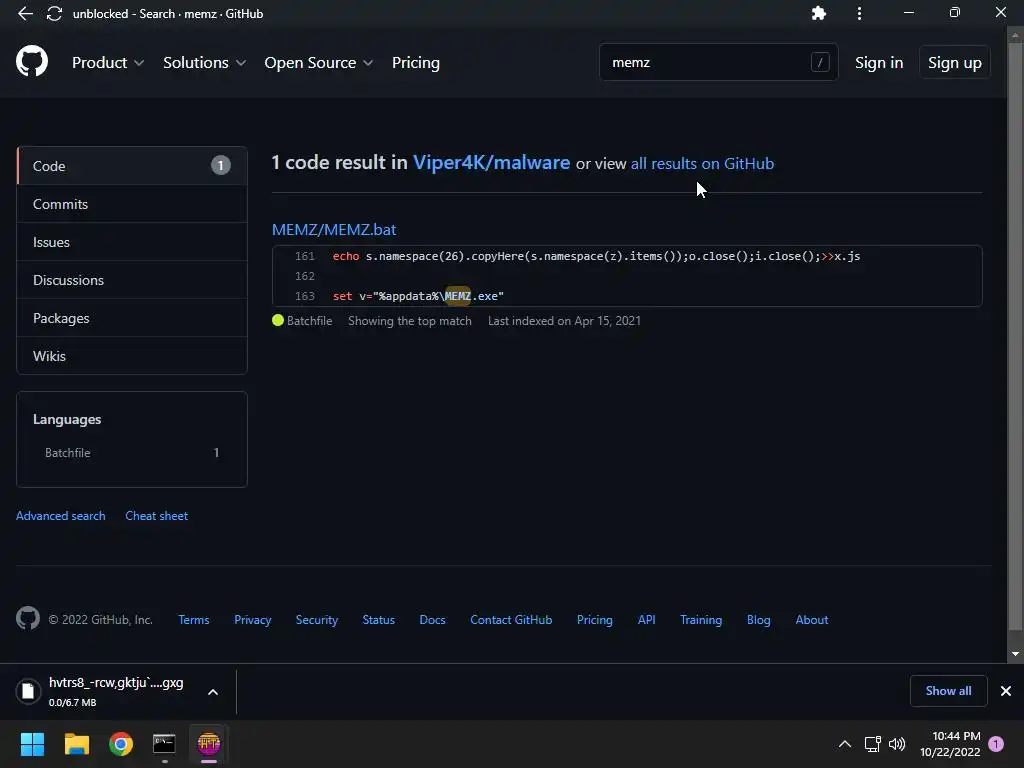This screenshot has height=768, width=1024.
Task: Open the Viper4K/malware repository link
Action: pos(491,162)
